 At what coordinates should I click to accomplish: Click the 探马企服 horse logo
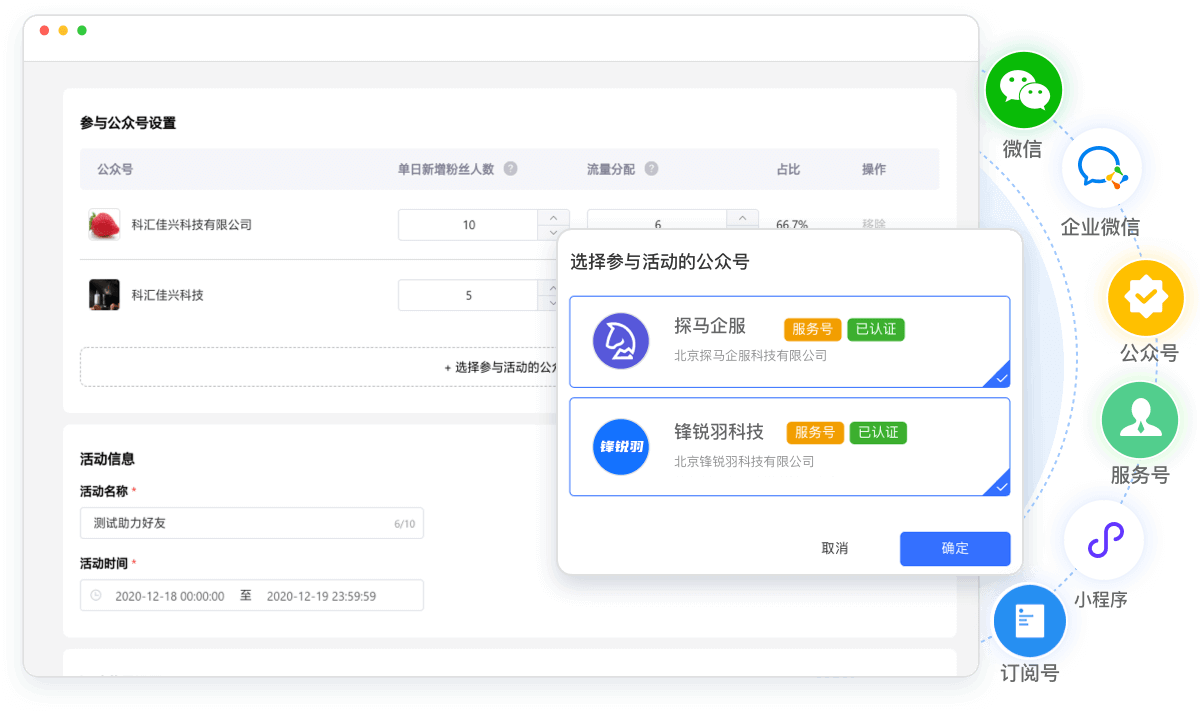(x=621, y=341)
